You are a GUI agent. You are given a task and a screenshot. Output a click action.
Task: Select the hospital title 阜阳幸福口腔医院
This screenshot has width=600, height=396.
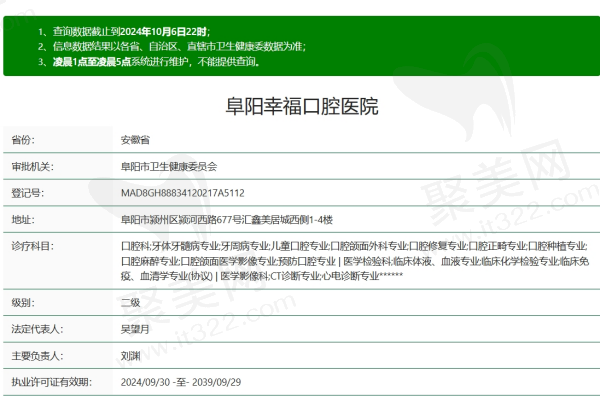click(x=302, y=106)
